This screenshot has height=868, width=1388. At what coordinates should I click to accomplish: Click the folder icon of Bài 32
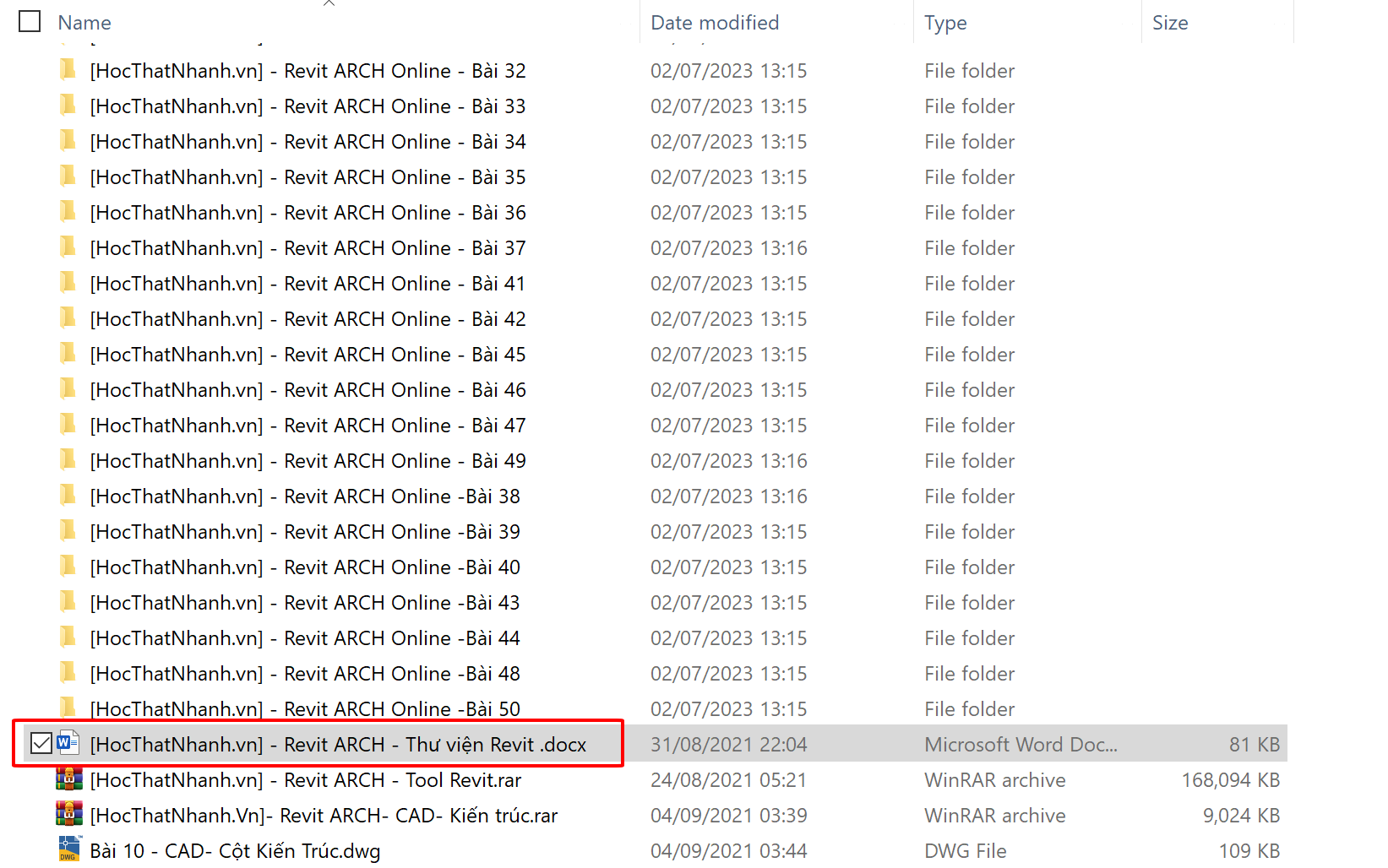pyautogui.click(x=68, y=69)
